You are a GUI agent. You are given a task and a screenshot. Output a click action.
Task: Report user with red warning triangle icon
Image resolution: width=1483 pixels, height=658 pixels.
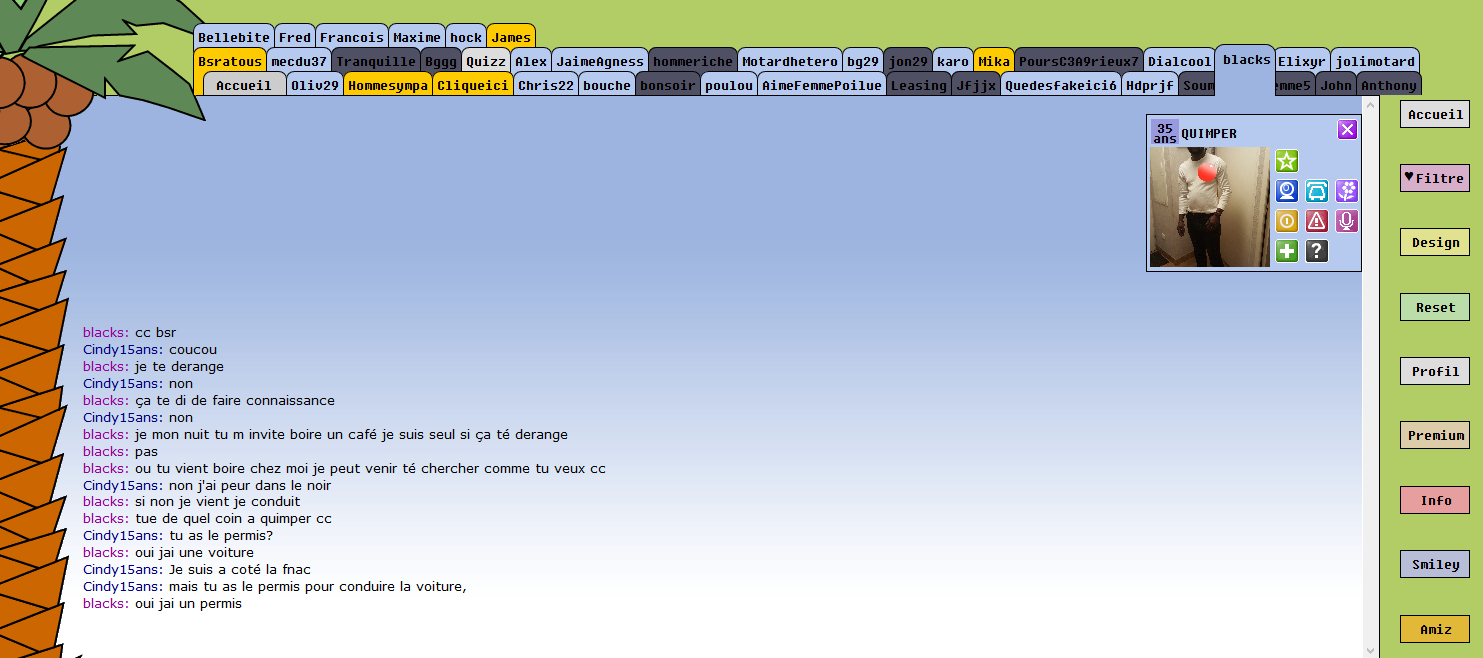(1317, 221)
